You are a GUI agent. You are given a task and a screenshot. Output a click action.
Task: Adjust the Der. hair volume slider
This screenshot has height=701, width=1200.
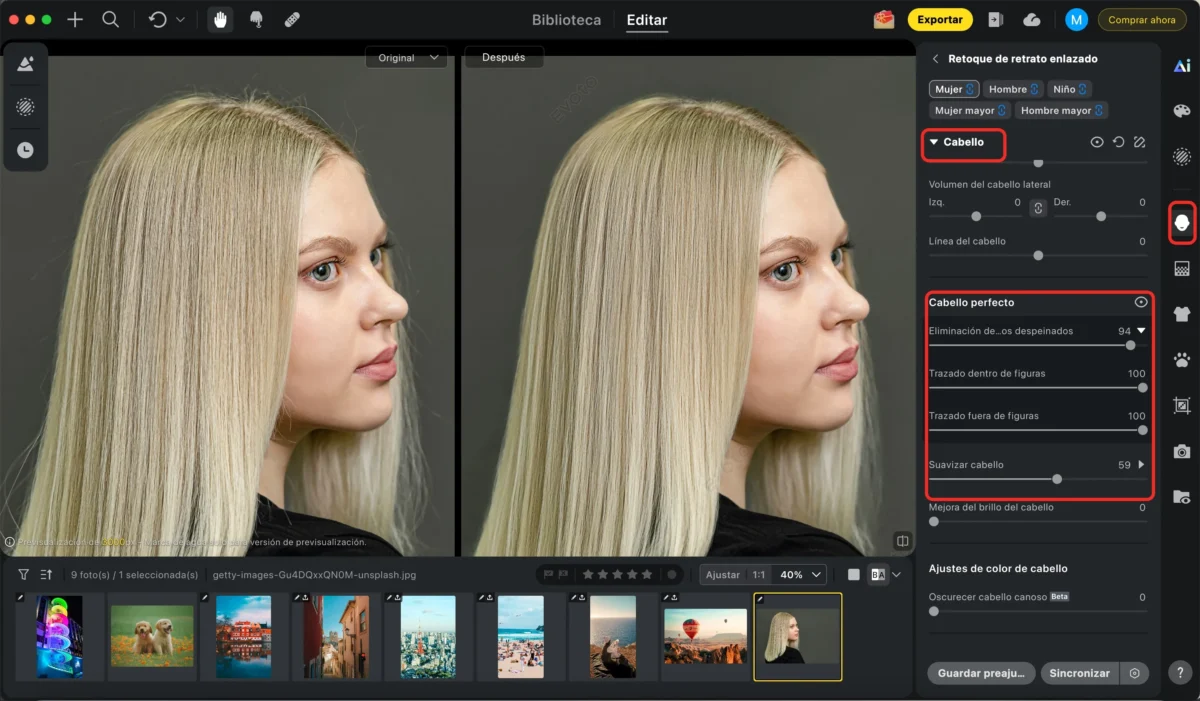1100,216
